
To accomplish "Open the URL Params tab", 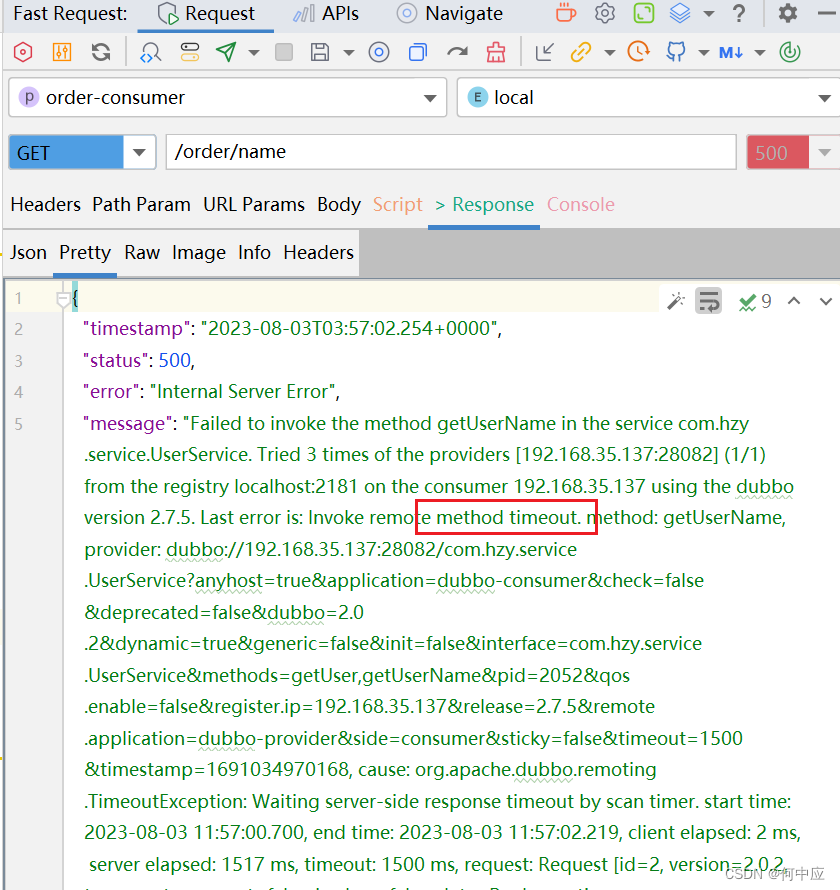I will [254, 204].
